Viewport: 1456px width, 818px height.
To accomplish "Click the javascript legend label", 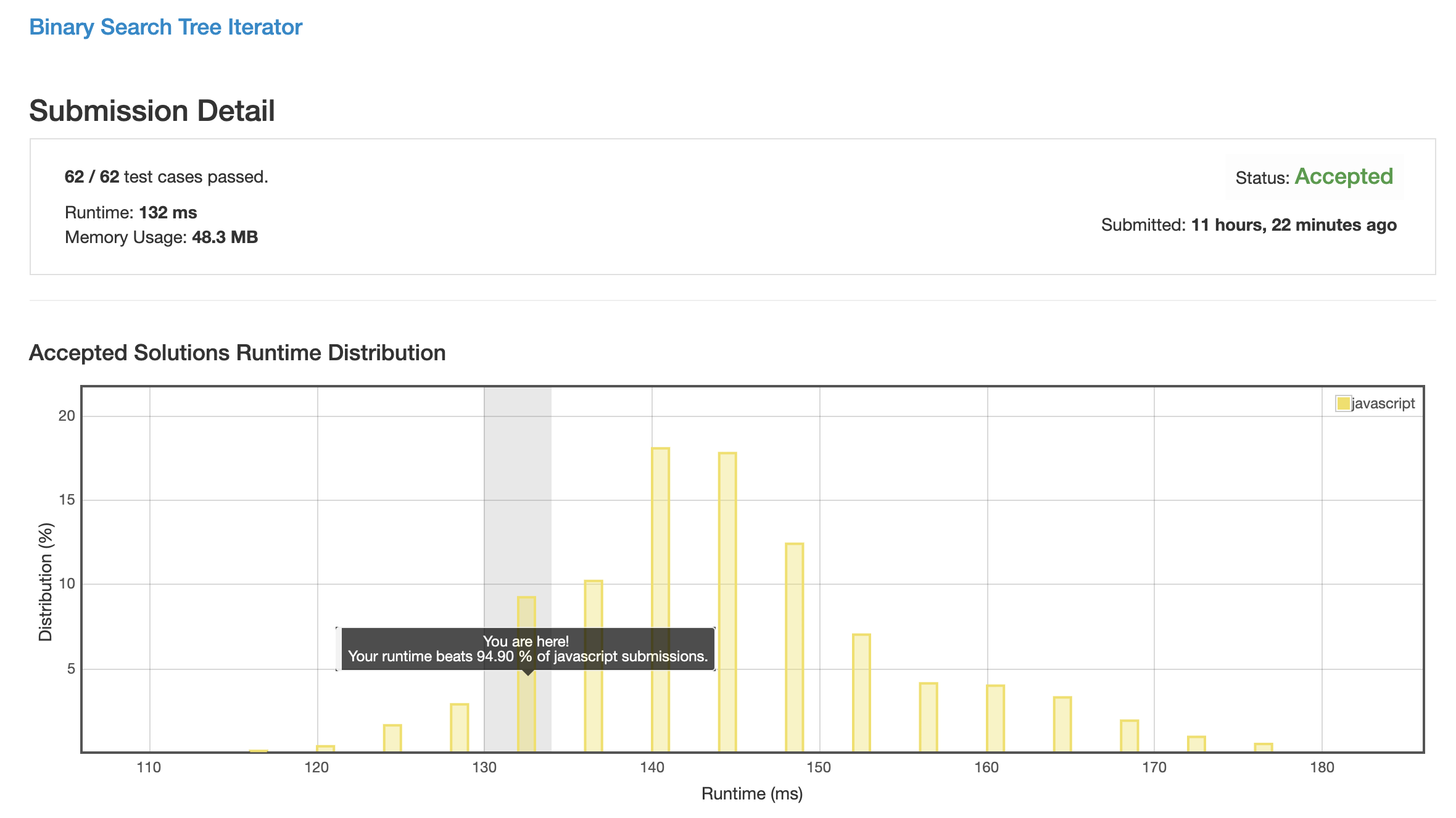I will tap(1383, 403).
